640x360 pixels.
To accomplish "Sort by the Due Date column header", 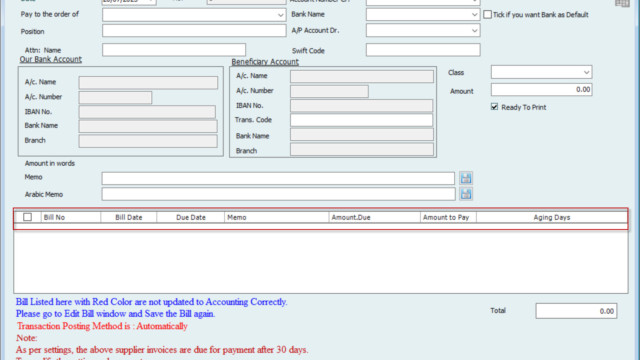I will 191,217.
